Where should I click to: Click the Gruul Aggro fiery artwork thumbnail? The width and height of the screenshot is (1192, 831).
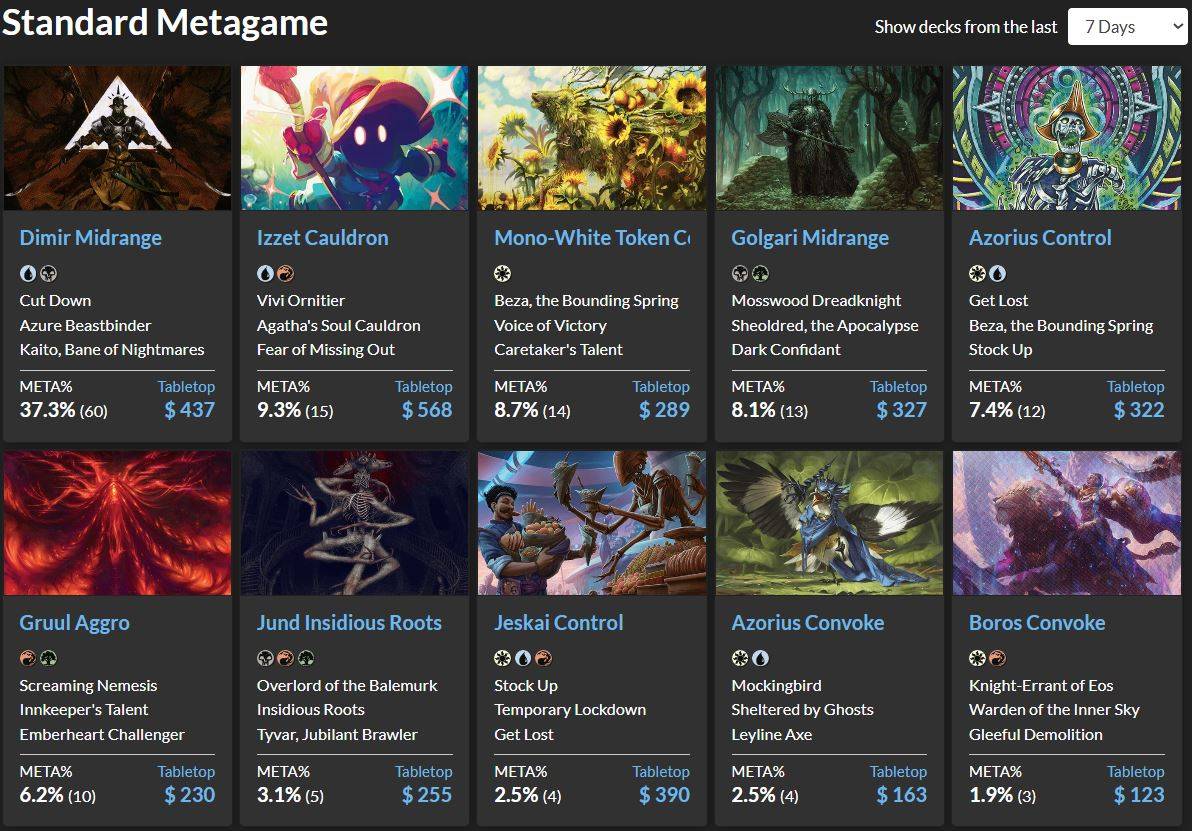pos(117,523)
